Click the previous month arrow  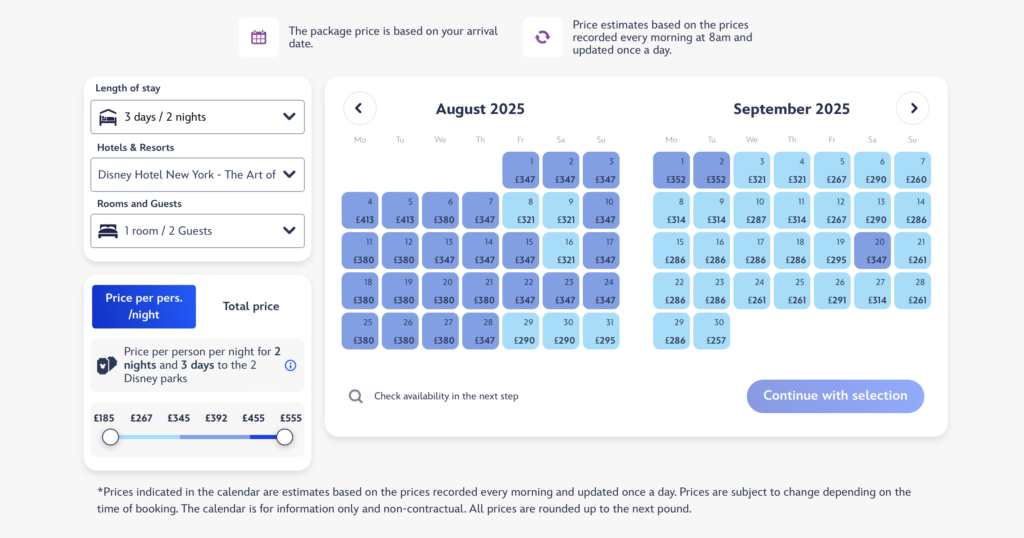point(359,108)
